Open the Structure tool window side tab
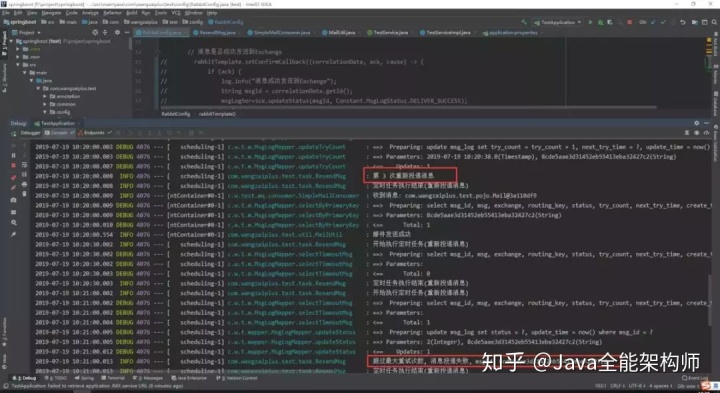Image resolution: width=720 pixels, height=393 pixels. [5, 77]
